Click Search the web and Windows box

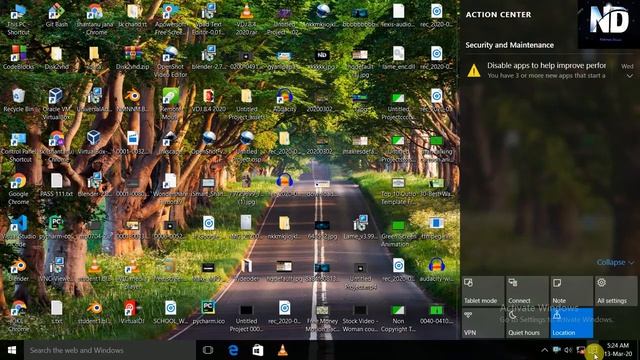pos(109,350)
